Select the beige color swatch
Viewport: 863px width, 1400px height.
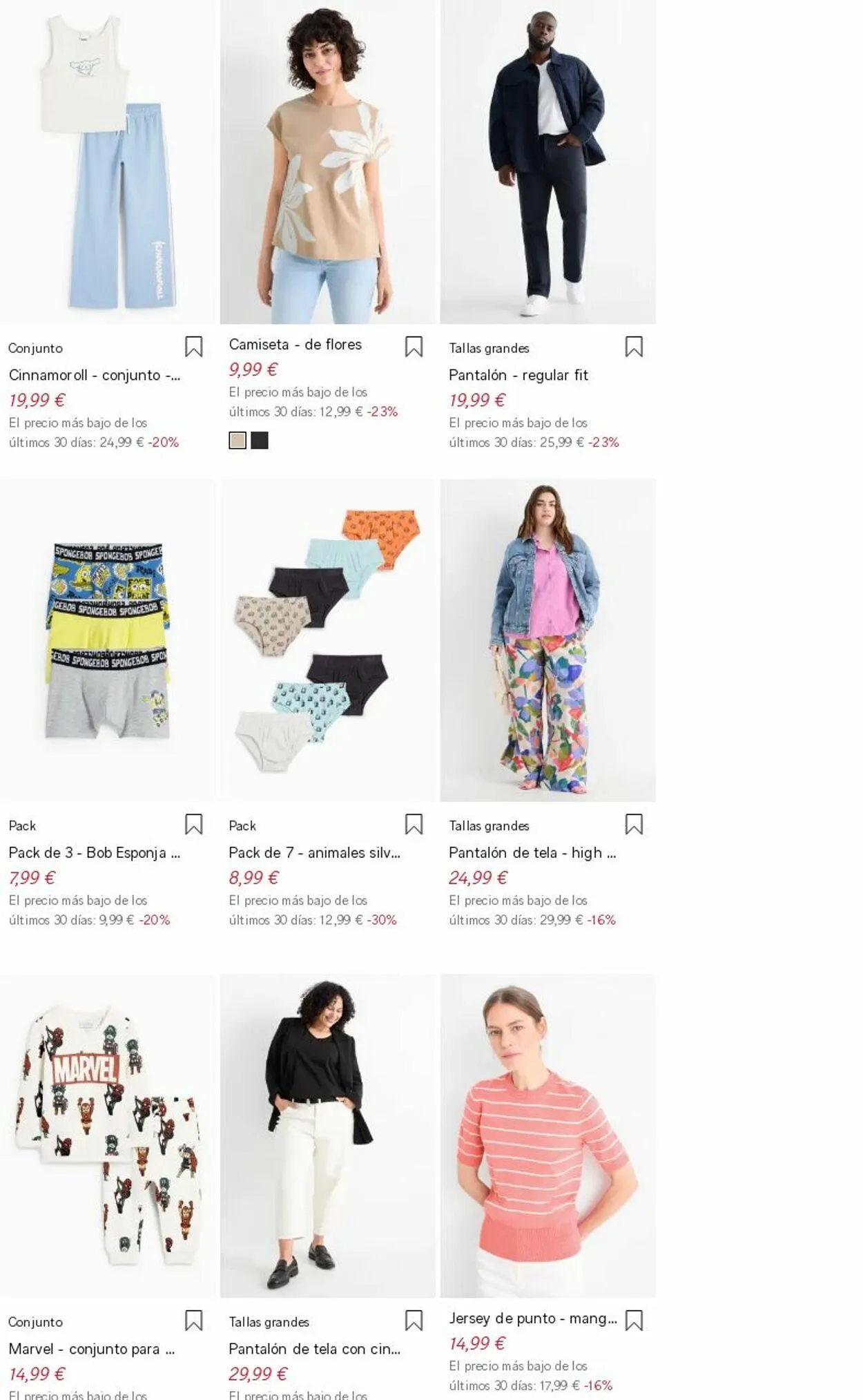[237, 441]
